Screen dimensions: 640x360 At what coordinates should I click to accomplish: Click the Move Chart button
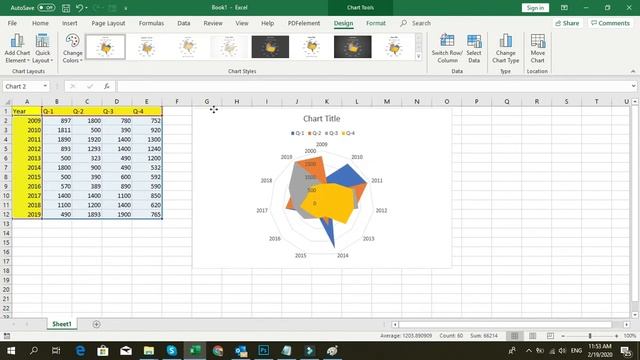538,48
